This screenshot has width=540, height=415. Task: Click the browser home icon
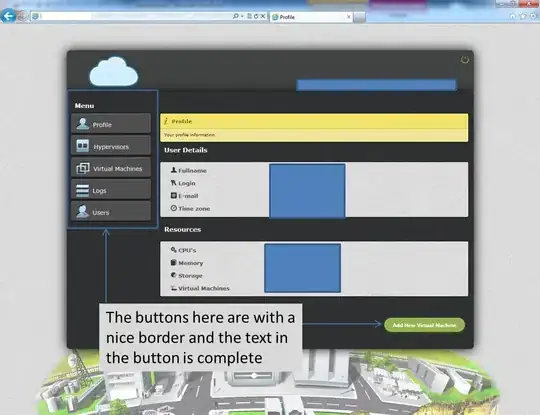point(512,16)
